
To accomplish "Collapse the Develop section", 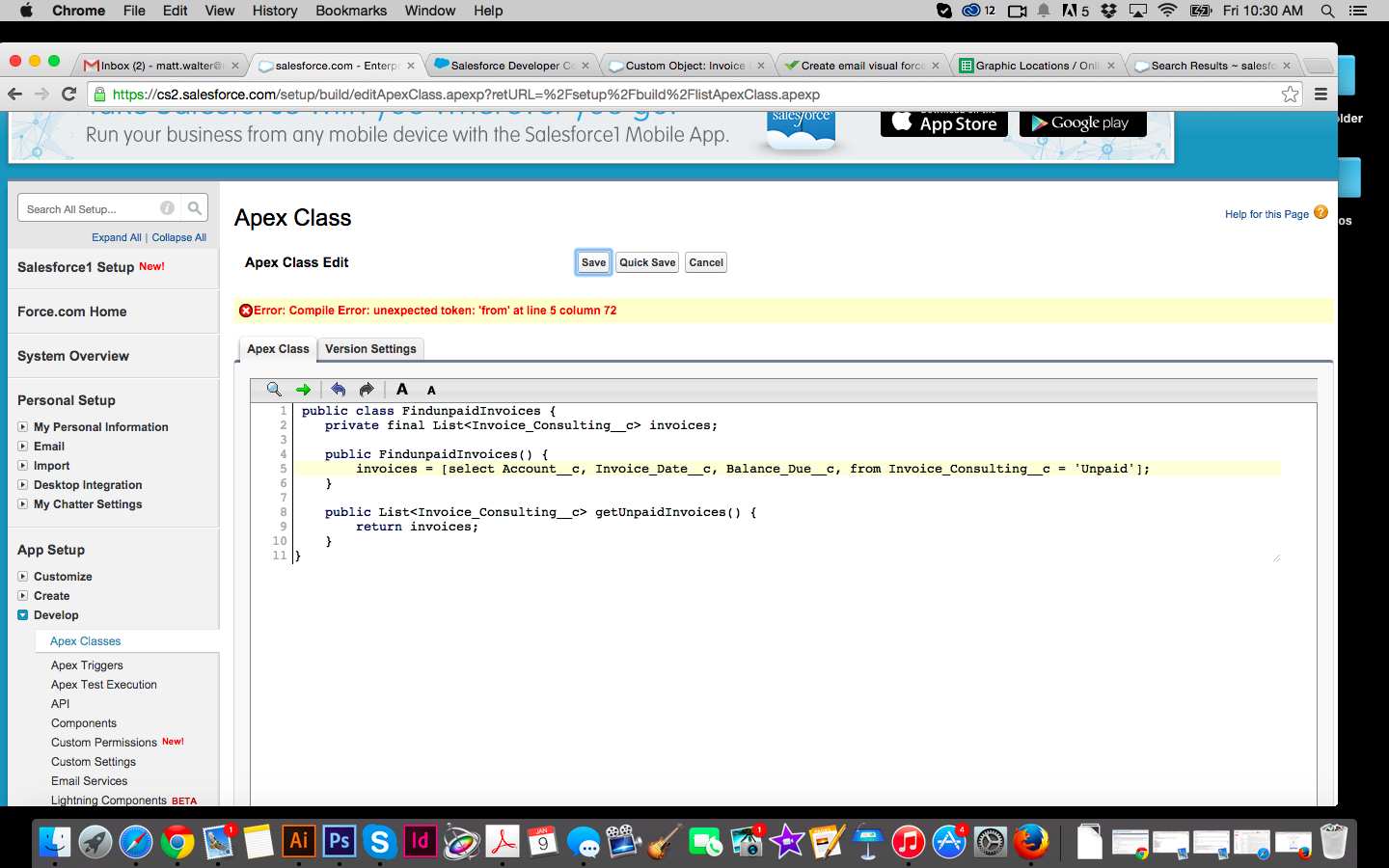I will pyautogui.click(x=23, y=615).
